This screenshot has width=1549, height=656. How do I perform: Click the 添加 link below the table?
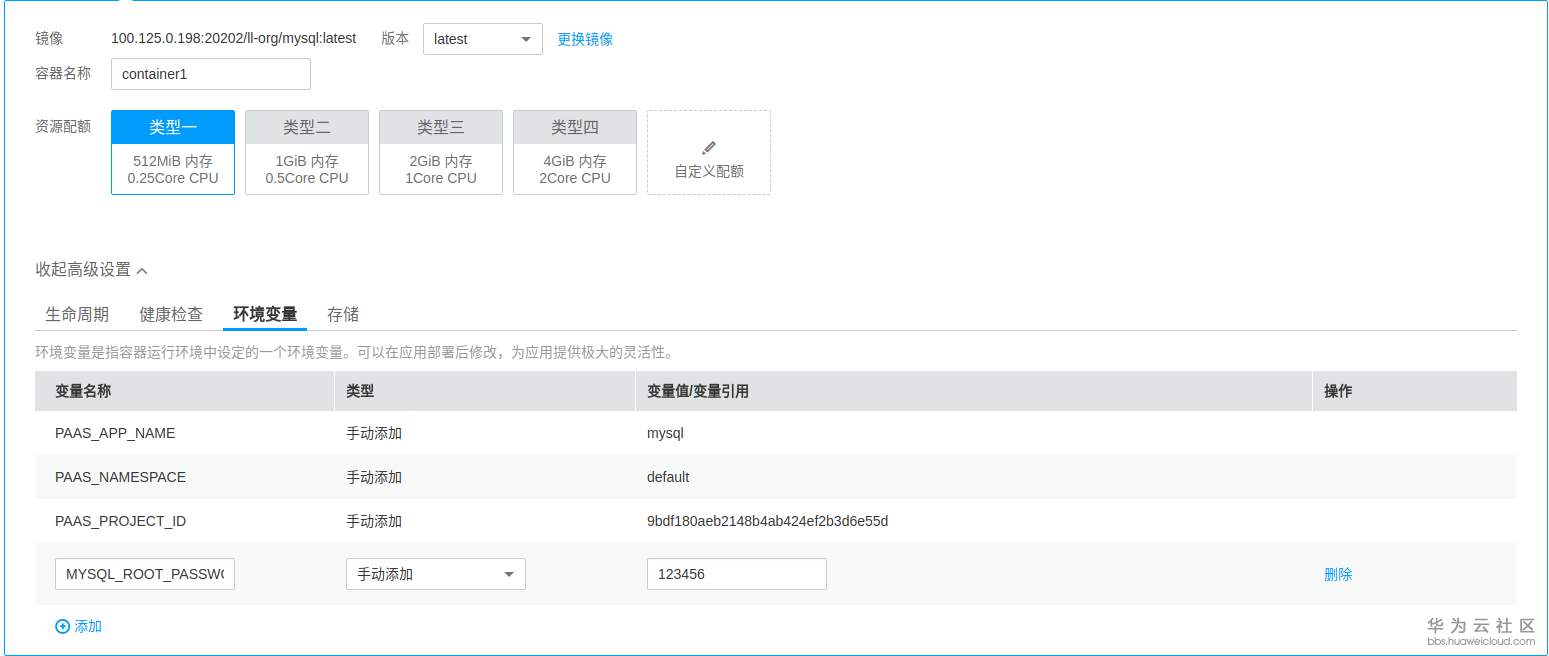tap(85, 626)
